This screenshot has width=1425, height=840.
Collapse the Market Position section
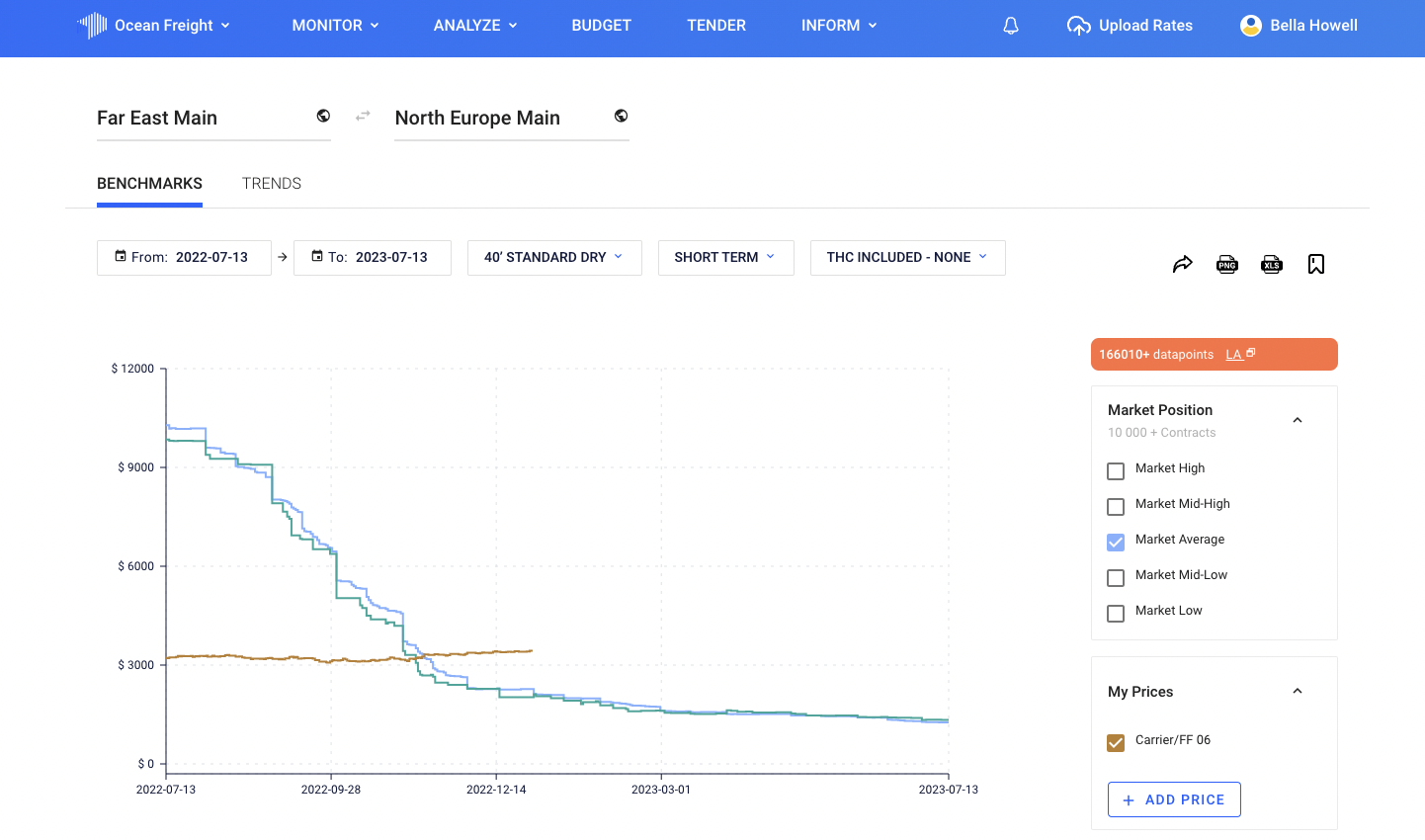[1298, 420]
